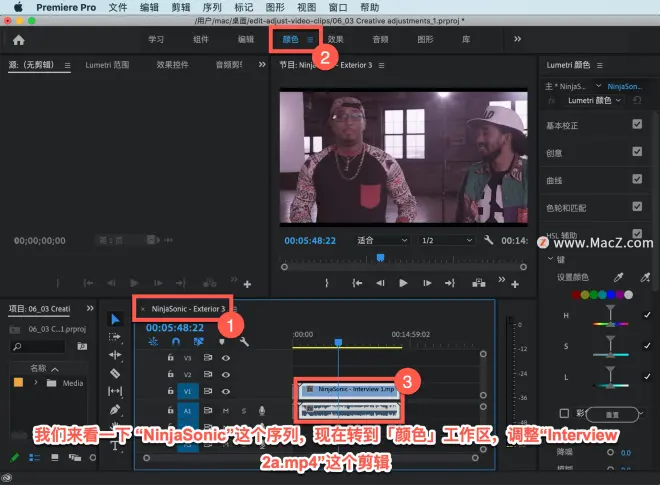Go to In point in program monitor
The height and width of the screenshot is (485, 660).
(357, 283)
